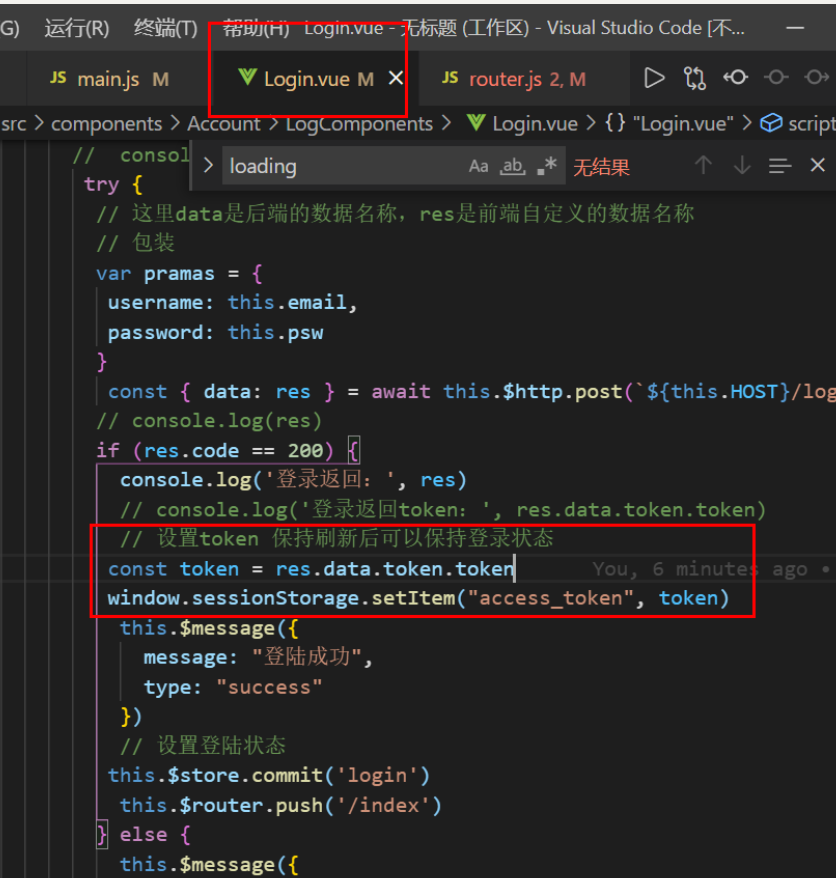The height and width of the screenshot is (878, 836).
Task: Expand the replace toggle in find widget
Action: click(208, 165)
